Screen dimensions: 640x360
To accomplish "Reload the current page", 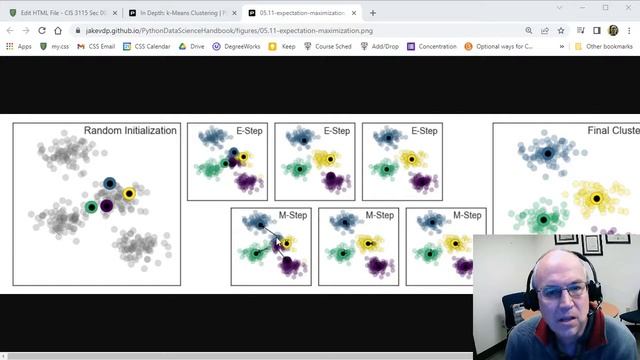I will pyautogui.click(x=42, y=31).
